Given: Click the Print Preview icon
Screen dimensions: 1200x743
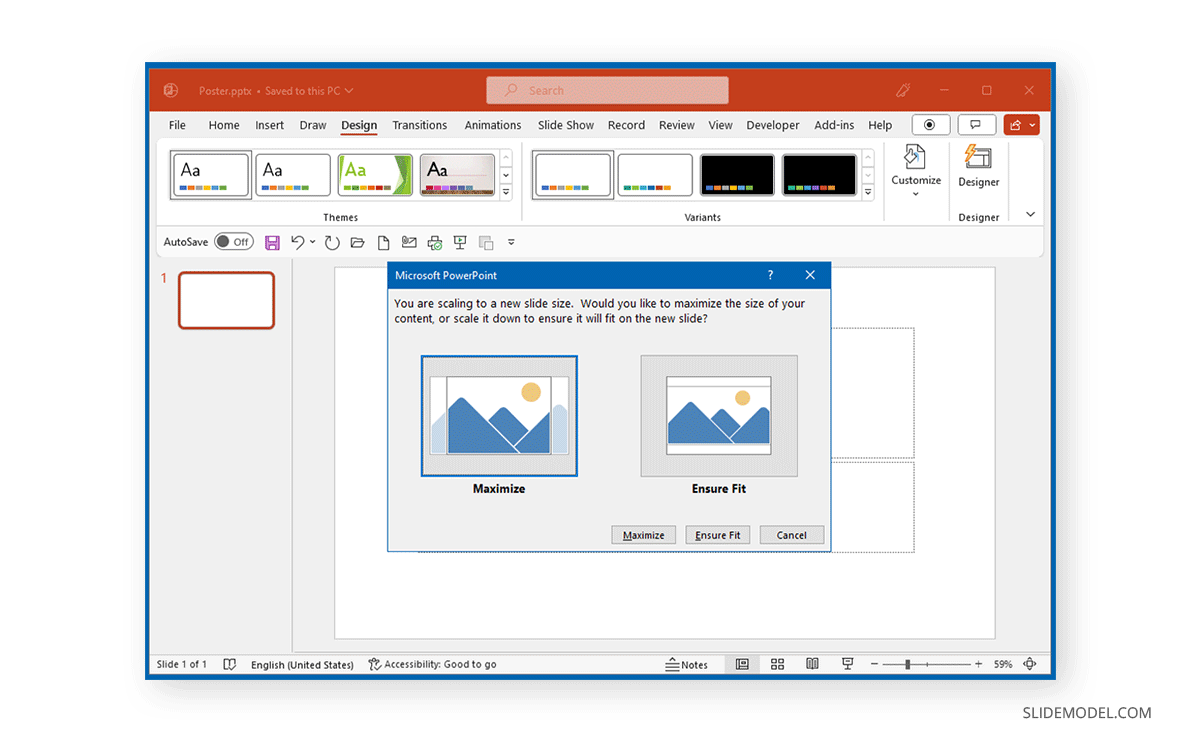Looking at the screenshot, I should click(x=434, y=242).
